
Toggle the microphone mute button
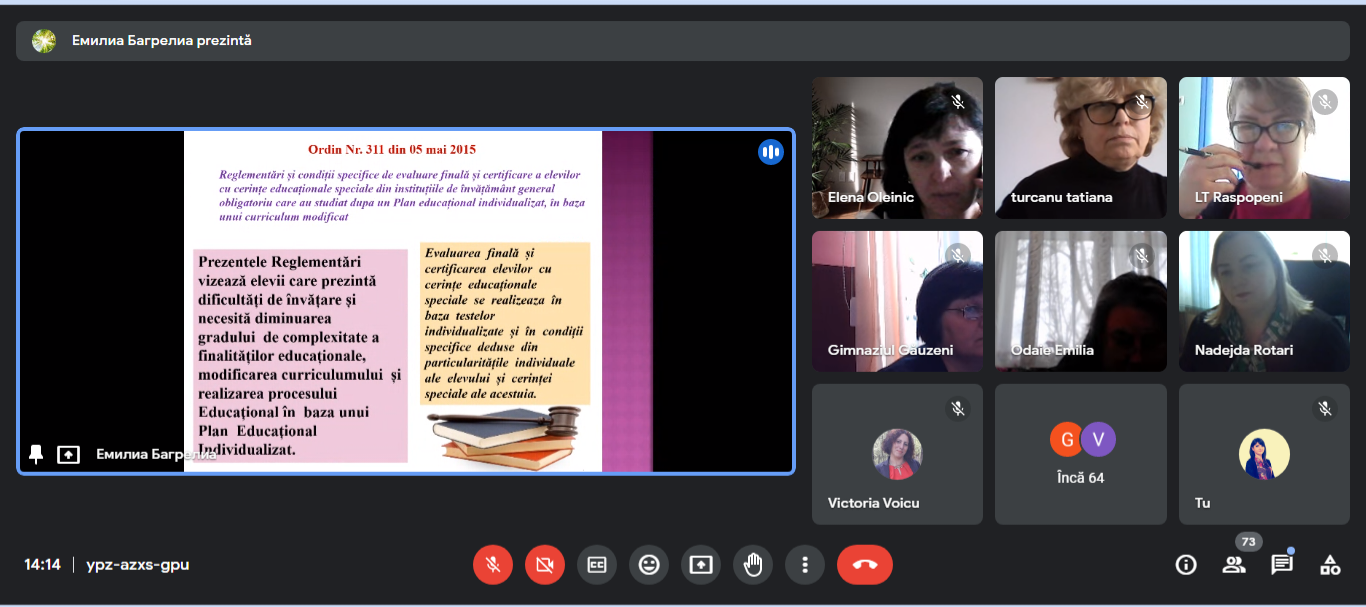tap(493, 565)
